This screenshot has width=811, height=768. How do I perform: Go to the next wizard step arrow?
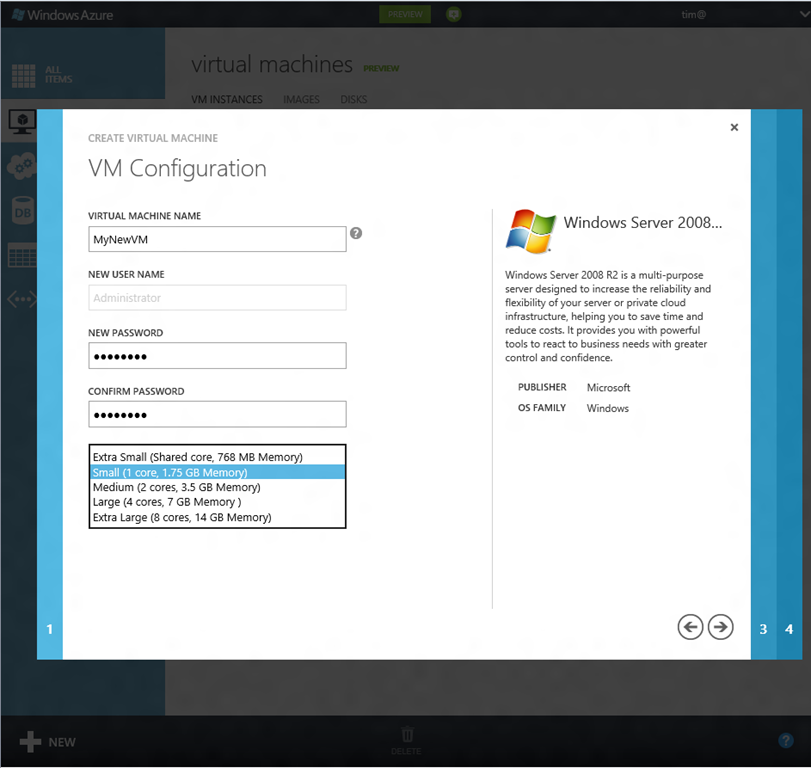pyautogui.click(x=720, y=627)
